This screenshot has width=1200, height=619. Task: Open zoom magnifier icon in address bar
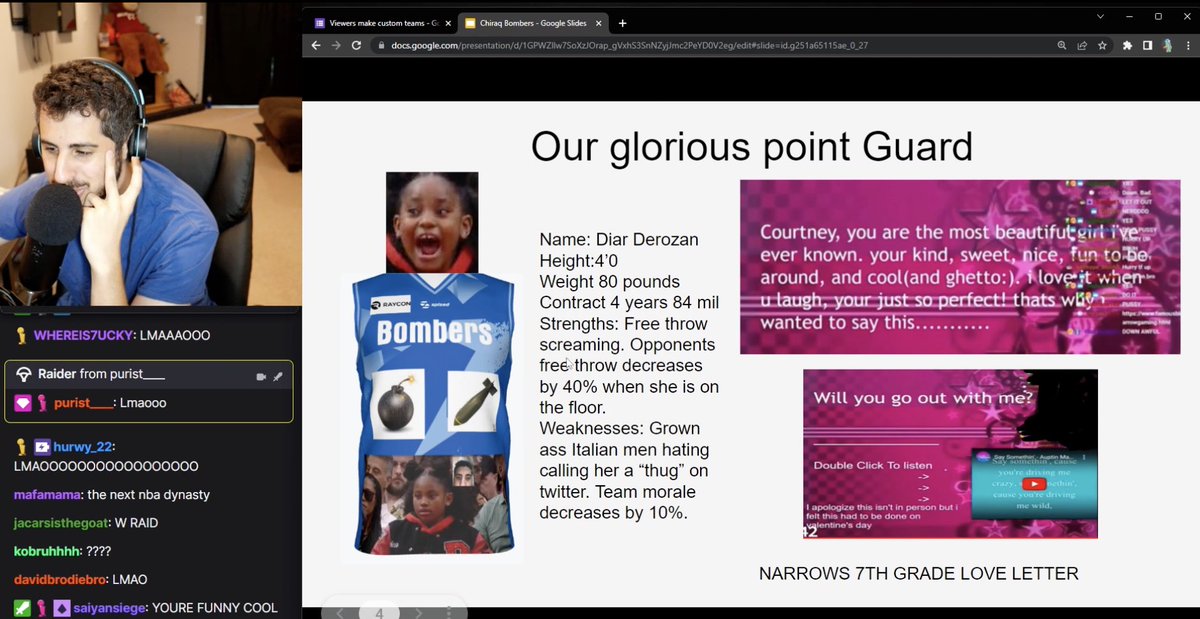[1062, 46]
